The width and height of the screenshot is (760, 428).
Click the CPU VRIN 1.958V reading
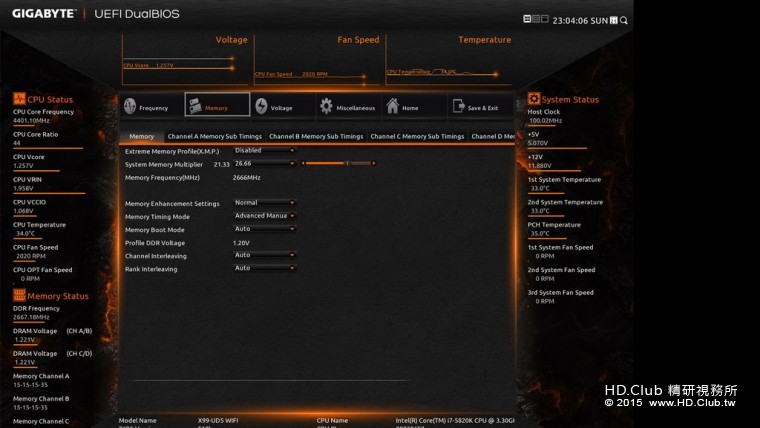pos(23,188)
